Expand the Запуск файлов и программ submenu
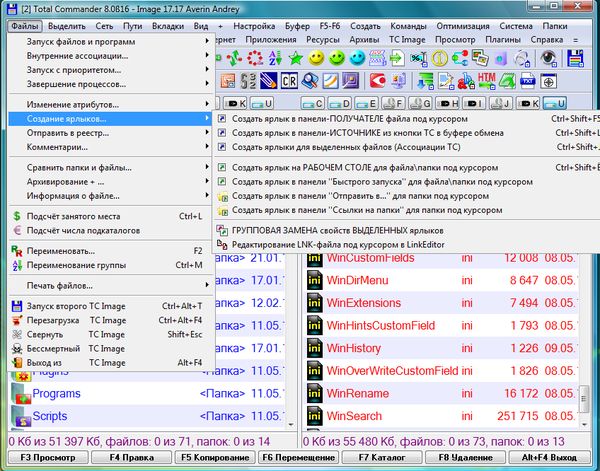The width and height of the screenshot is (600, 471). pyautogui.click(x=111, y=41)
